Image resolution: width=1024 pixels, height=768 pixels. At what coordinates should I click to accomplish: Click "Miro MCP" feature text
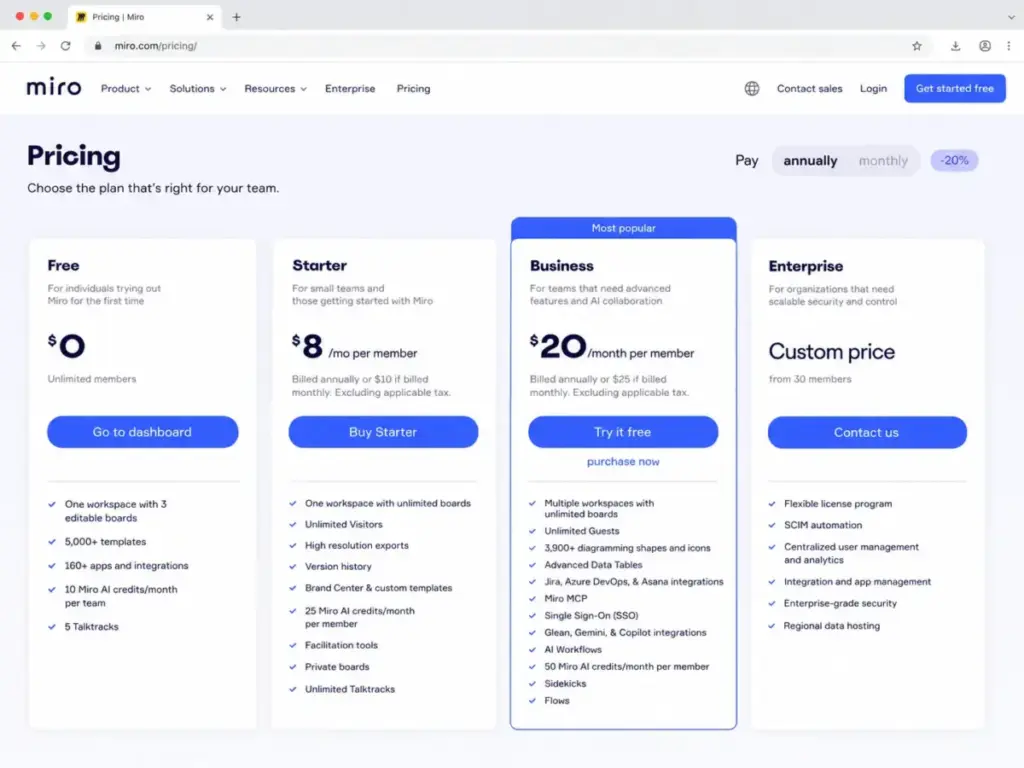[566, 598]
